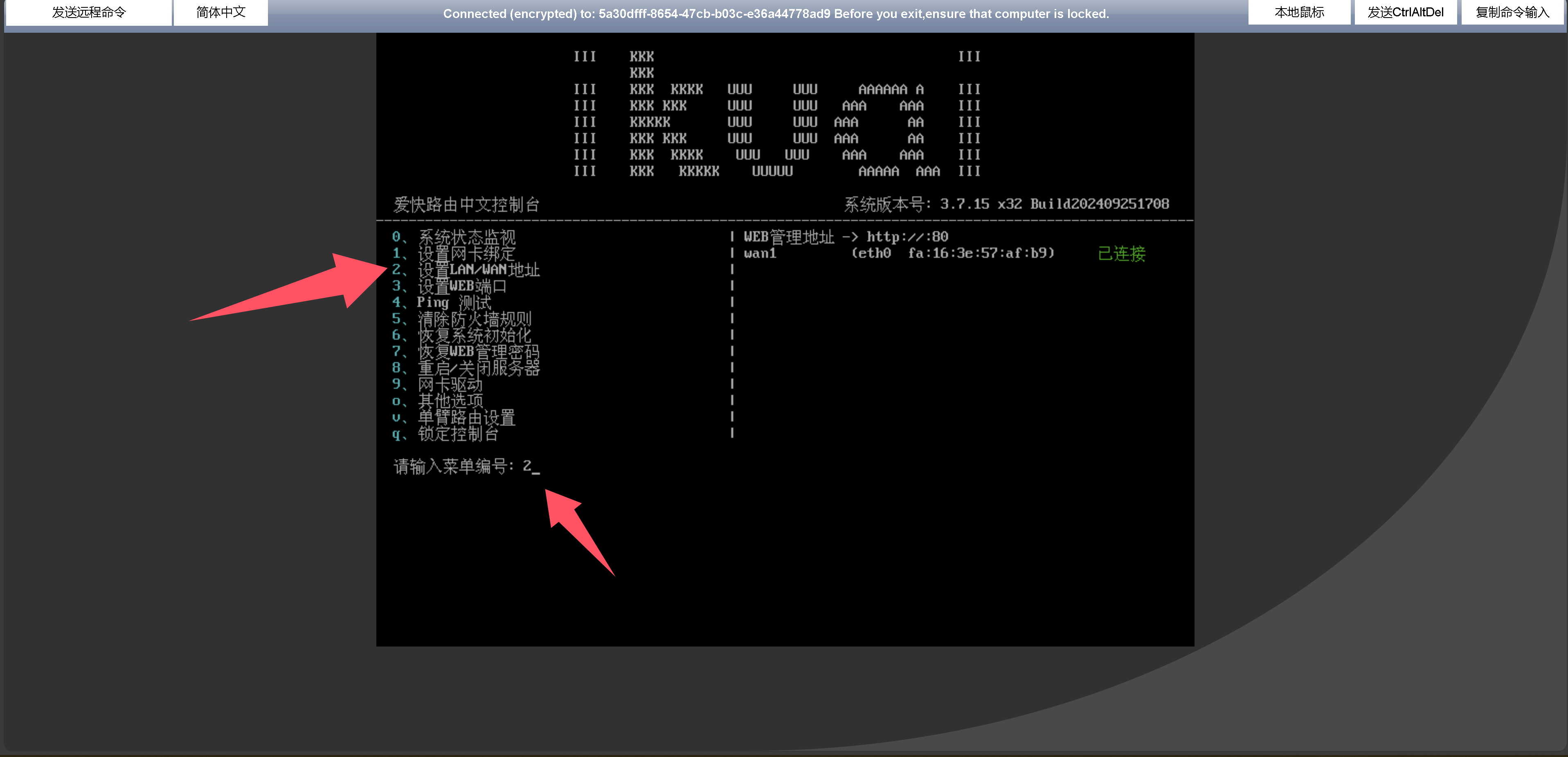Image resolution: width=1568 pixels, height=757 pixels.
Task: Open the 简体中文 language selector
Action: coord(220,13)
